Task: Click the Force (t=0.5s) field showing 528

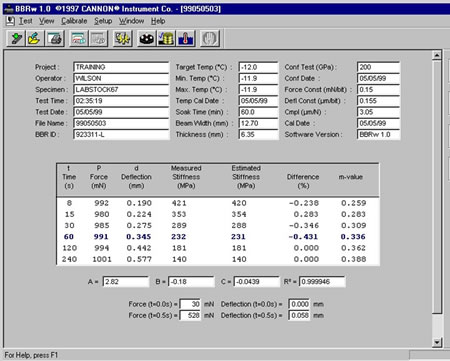Action: point(190,315)
